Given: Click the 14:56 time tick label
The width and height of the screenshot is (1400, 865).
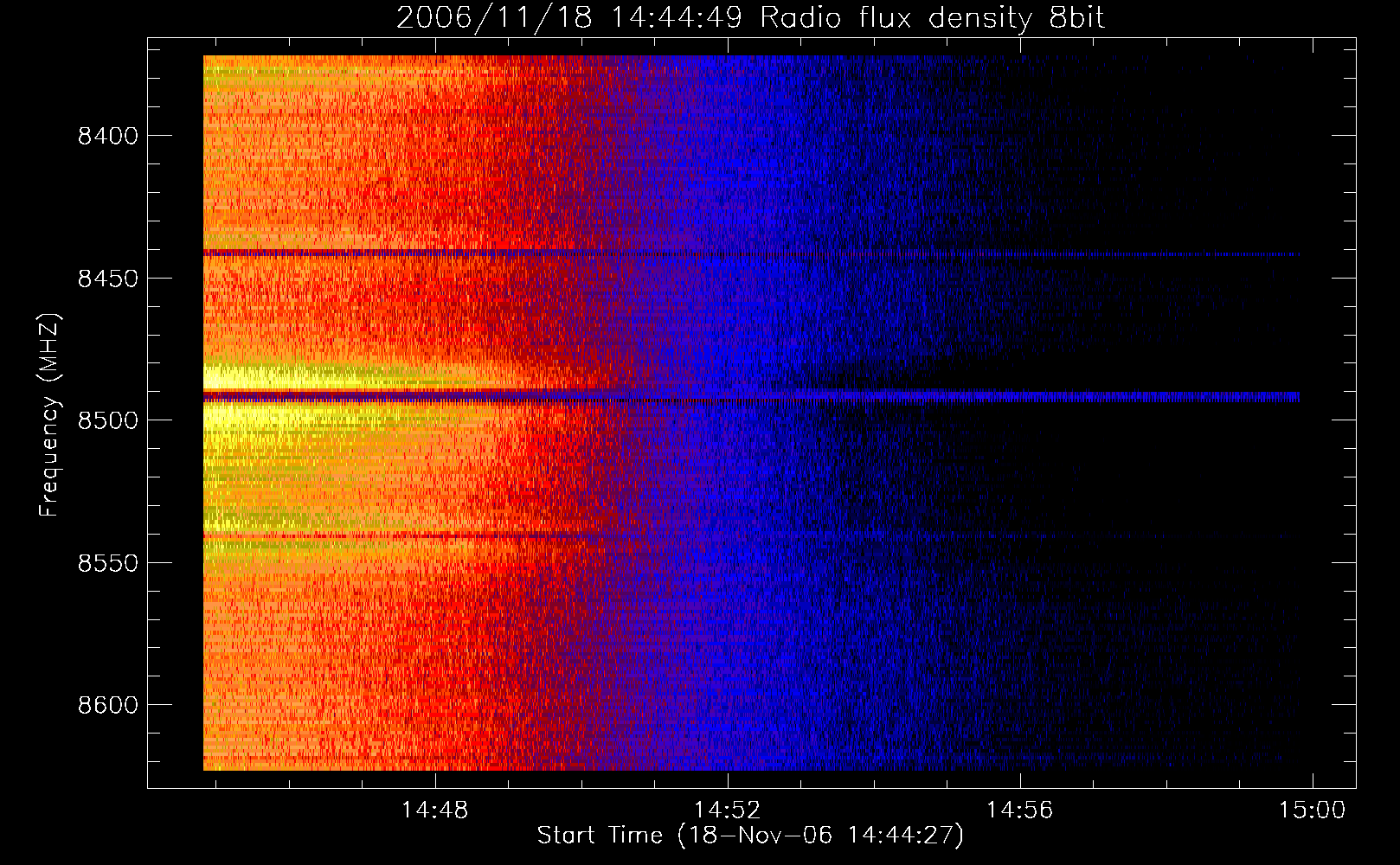Looking at the screenshot, I should click(x=1020, y=811).
